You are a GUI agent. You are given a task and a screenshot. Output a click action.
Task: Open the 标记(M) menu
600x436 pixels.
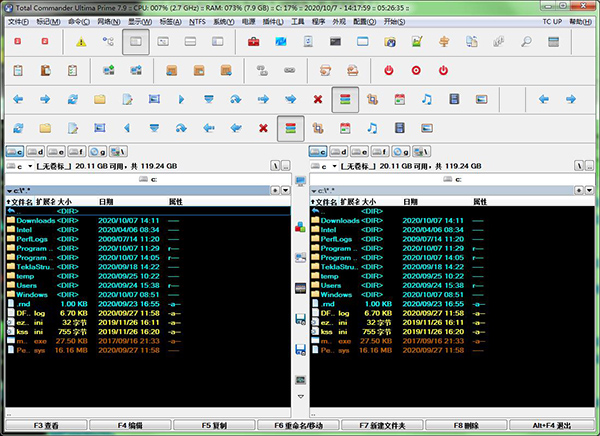49,22
